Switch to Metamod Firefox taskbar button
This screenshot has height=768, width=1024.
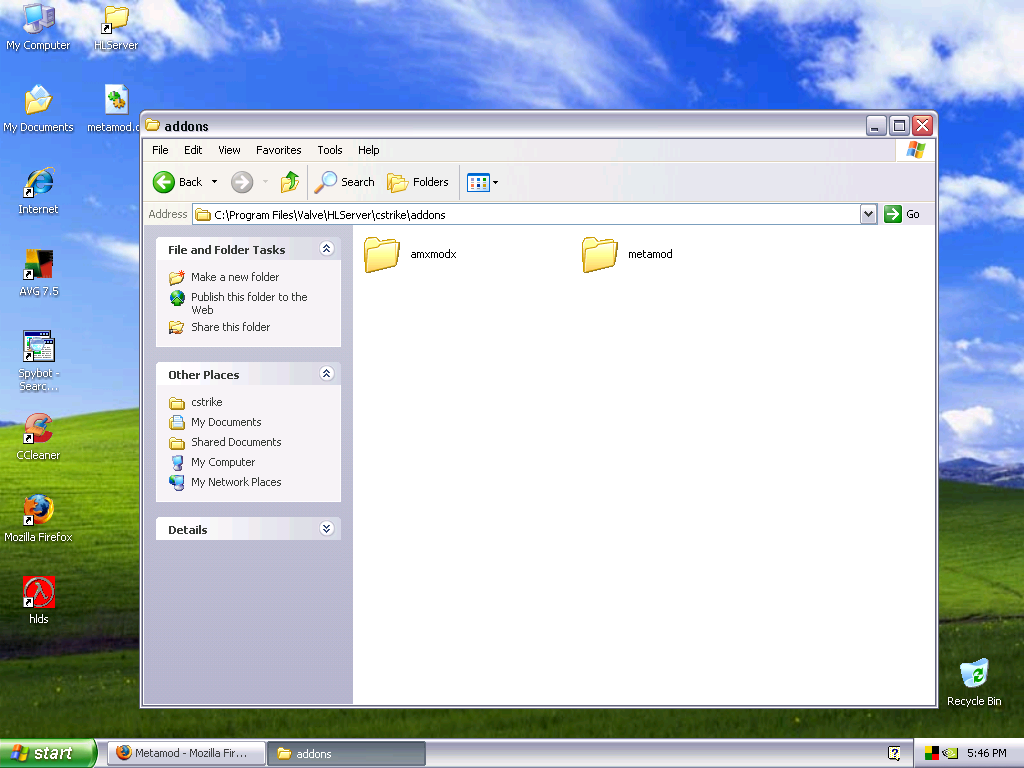pyautogui.click(x=185, y=753)
